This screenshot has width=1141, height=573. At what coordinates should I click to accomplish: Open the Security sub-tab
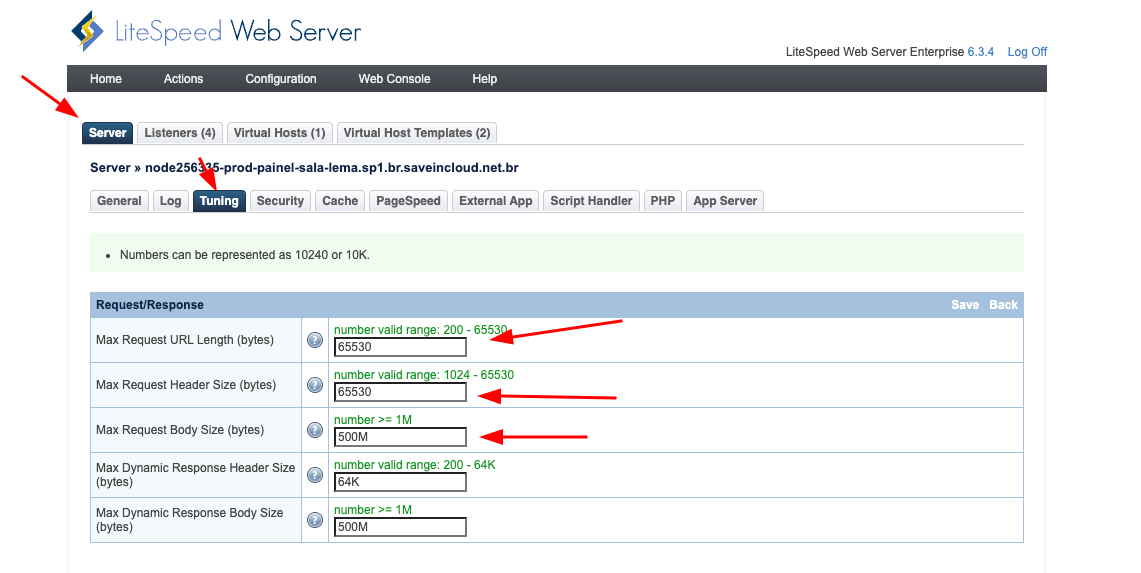pos(280,201)
